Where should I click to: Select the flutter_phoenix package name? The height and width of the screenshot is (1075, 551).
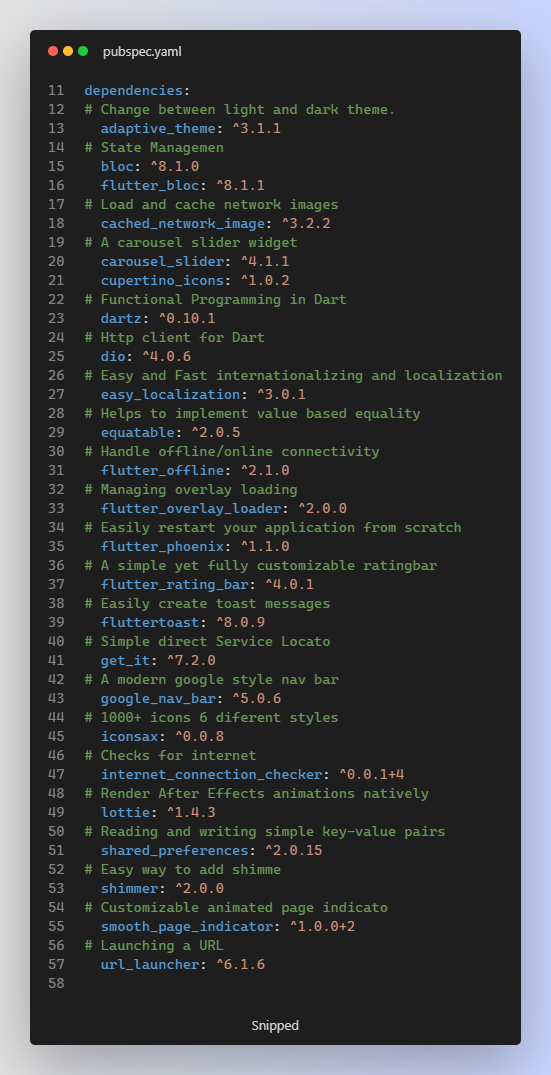pos(162,547)
